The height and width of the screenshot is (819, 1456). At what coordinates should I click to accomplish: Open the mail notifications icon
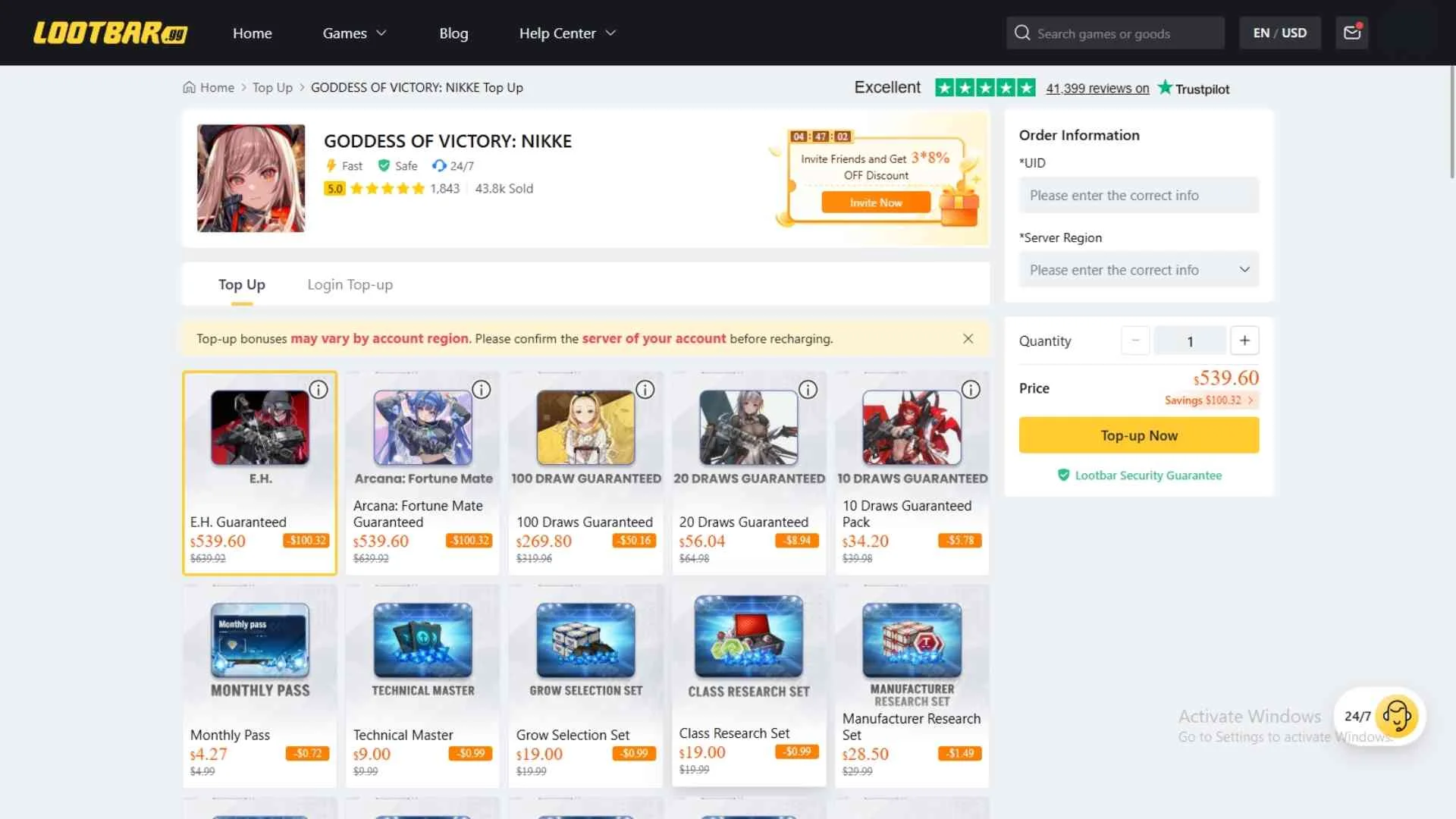(1352, 33)
